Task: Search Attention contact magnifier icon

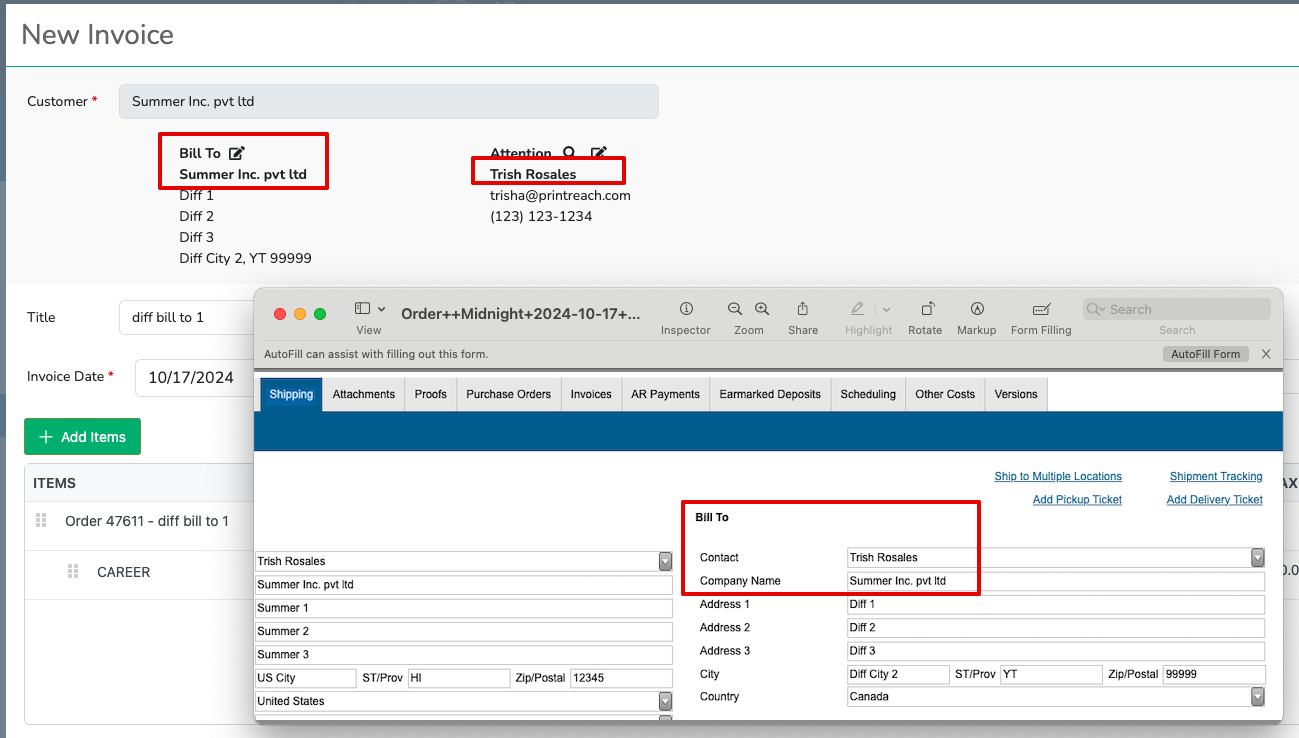Action: click(569, 153)
